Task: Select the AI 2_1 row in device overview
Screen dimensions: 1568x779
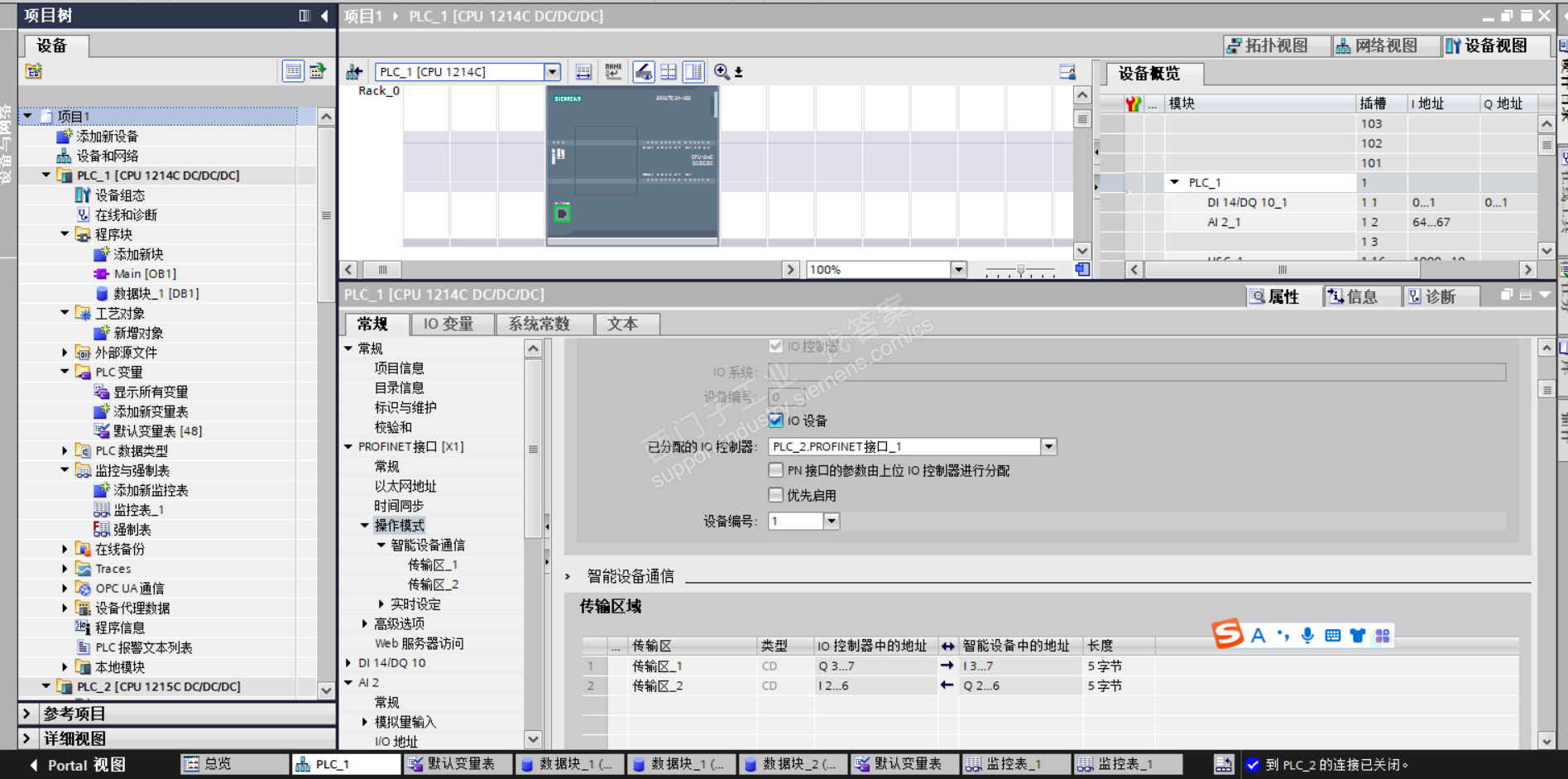Action: (x=1318, y=222)
